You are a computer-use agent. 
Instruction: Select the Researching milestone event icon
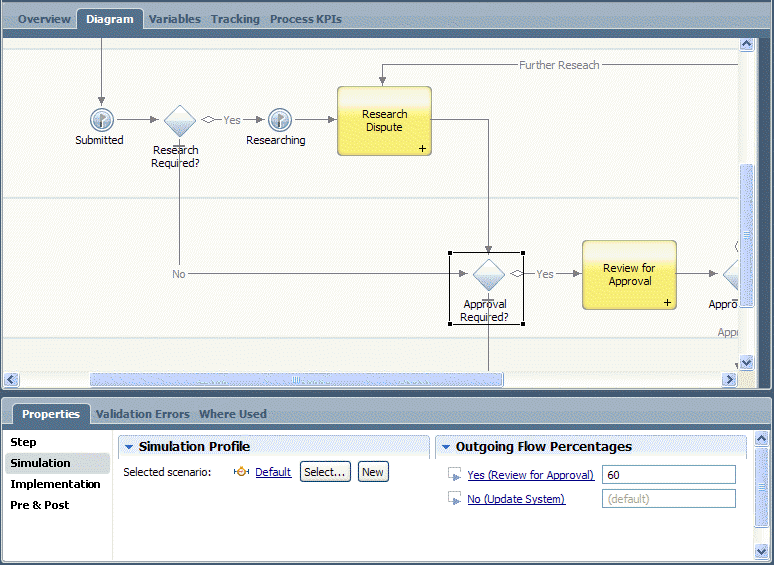[280, 119]
